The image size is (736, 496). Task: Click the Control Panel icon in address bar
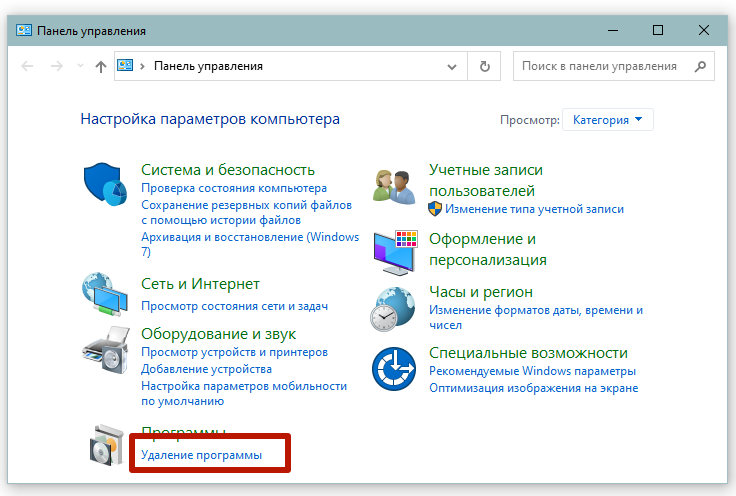pos(125,66)
